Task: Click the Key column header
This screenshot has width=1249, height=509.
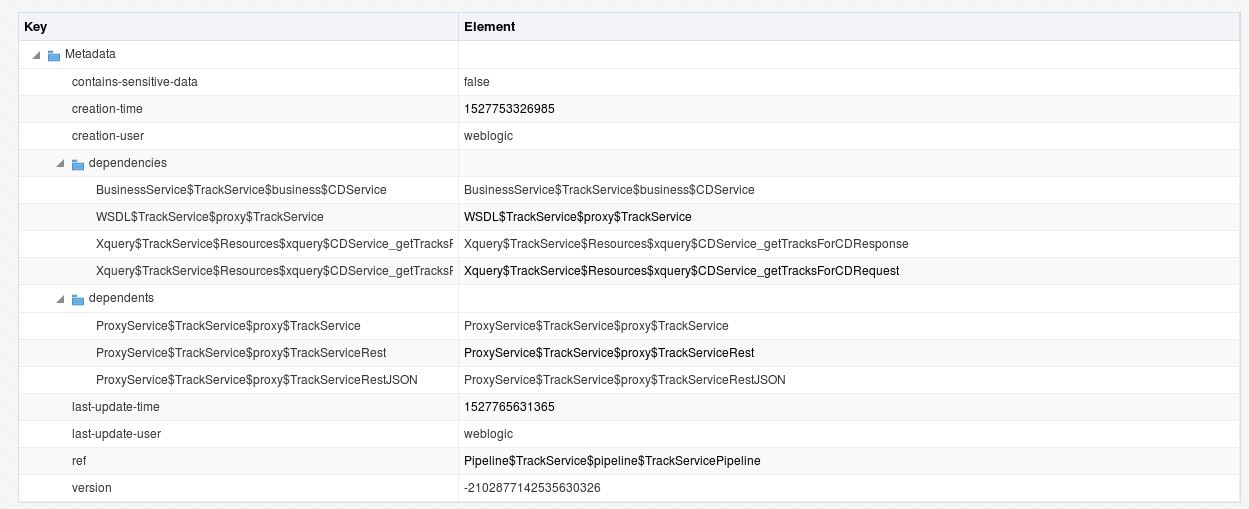Action: 36,27
